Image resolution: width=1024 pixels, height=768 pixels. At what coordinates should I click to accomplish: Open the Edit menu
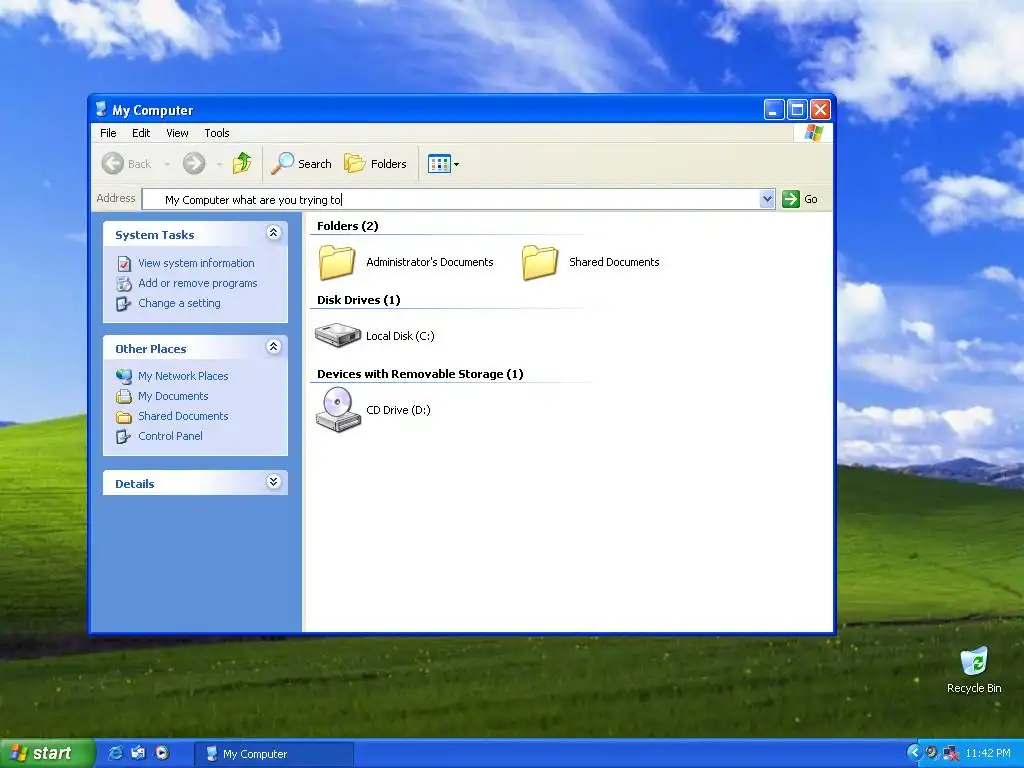pyautogui.click(x=140, y=133)
